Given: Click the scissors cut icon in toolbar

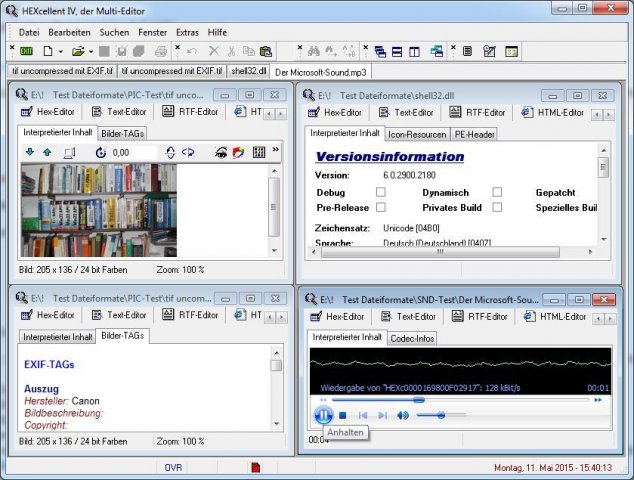Looking at the screenshot, I should [230, 51].
